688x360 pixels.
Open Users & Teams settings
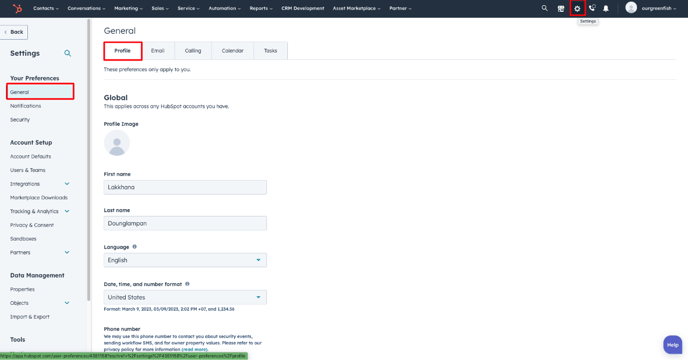28,170
